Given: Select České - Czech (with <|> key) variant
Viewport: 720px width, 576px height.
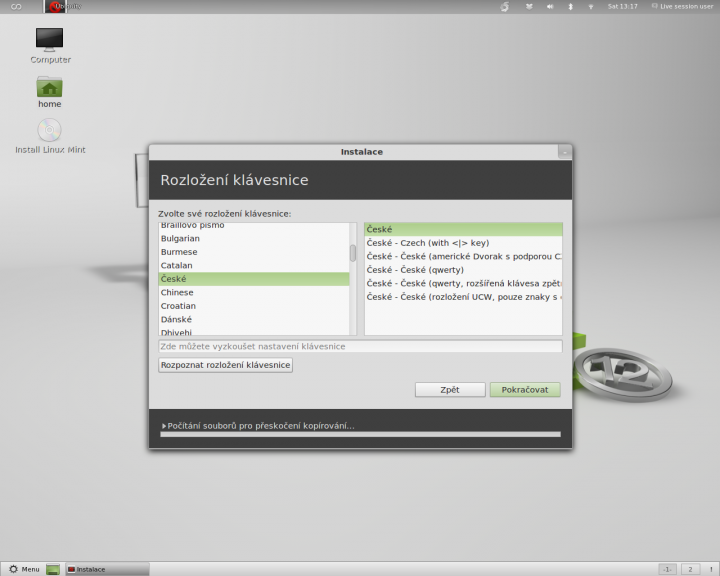Looking at the screenshot, I should click(463, 243).
